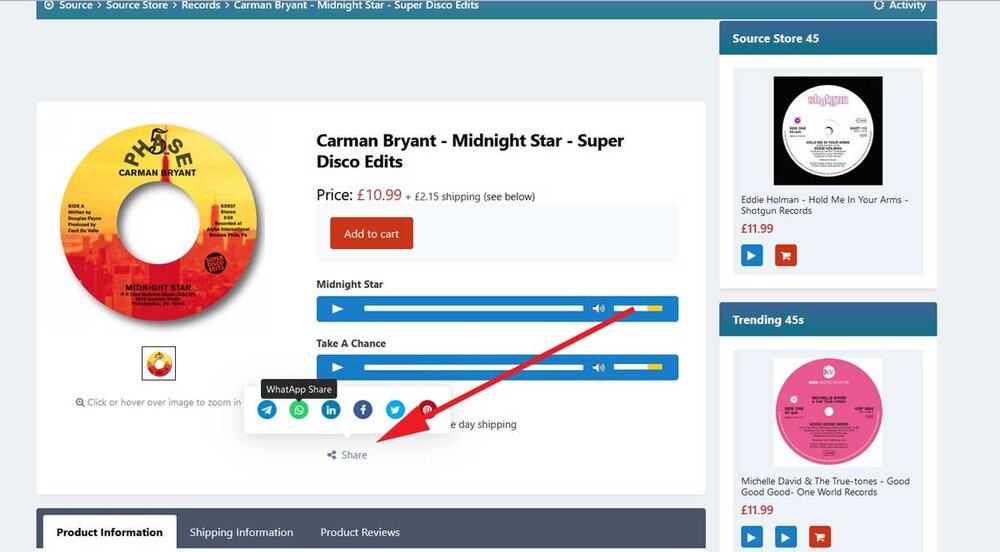
Task: Select the small record thumbnail
Action: (159, 363)
